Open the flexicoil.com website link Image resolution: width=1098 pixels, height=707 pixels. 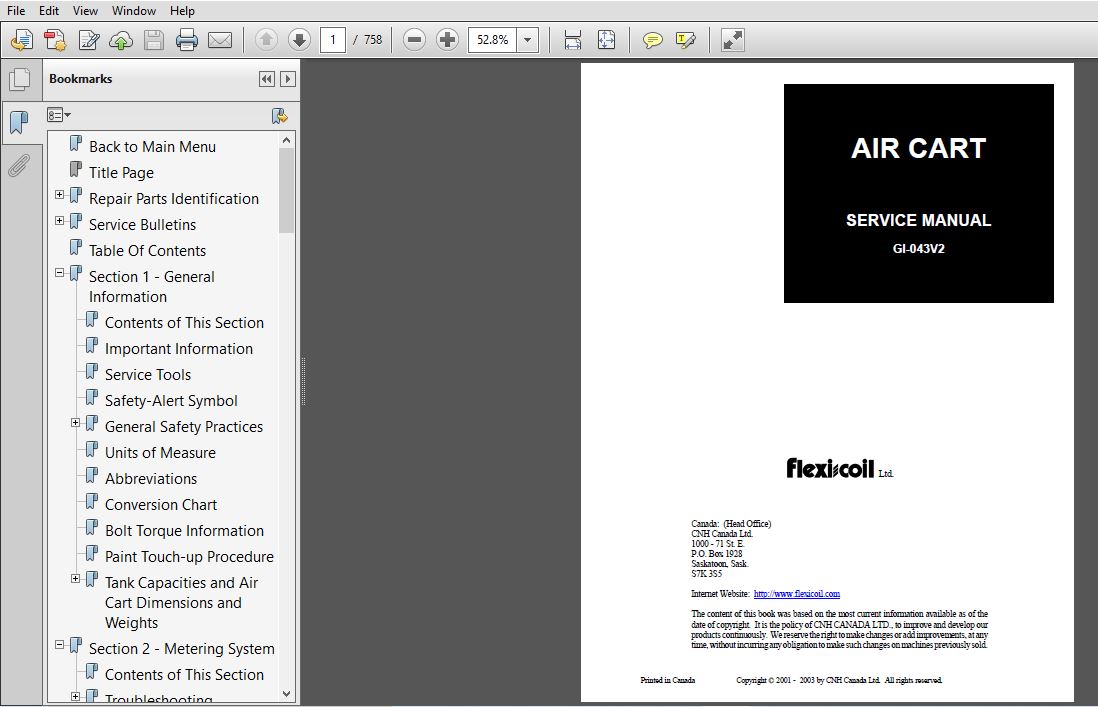tap(797, 594)
